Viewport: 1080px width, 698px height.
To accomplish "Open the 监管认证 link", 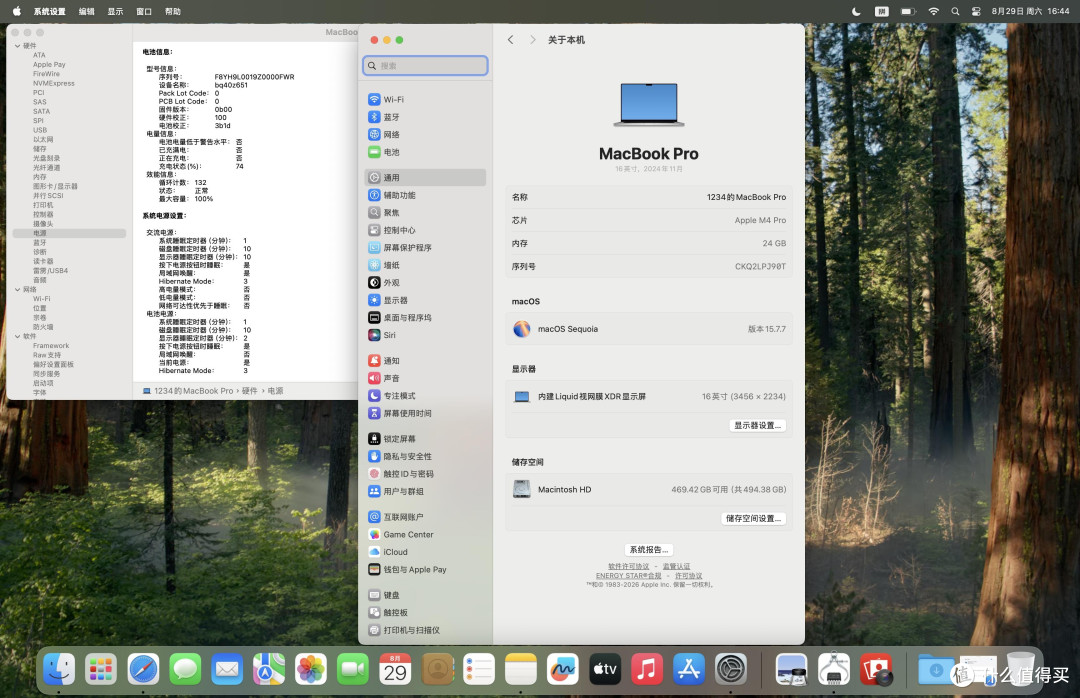I will (676, 566).
